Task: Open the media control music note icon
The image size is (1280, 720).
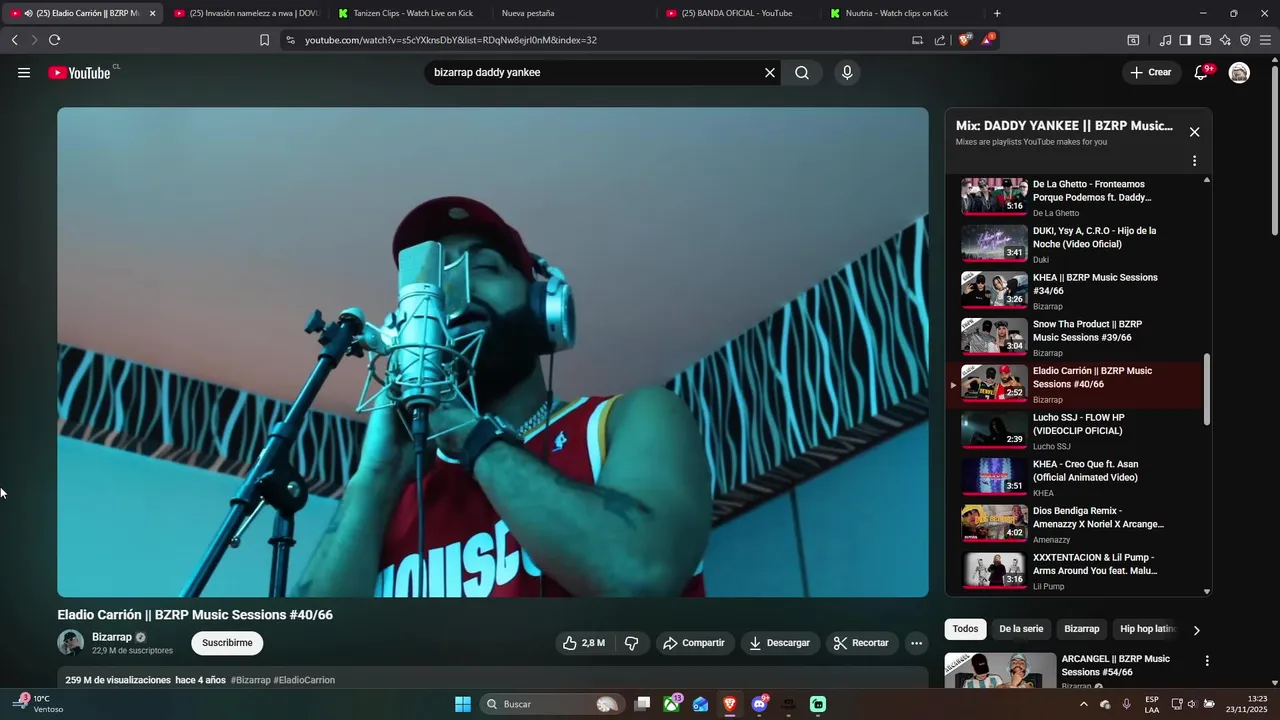Action: point(1165,40)
